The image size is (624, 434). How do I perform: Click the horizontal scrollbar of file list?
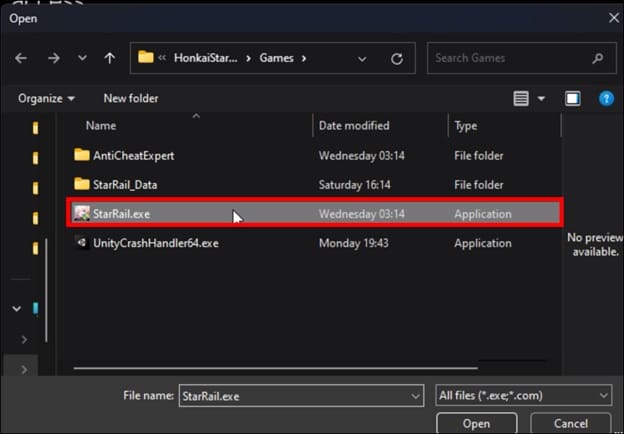(x=275, y=368)
